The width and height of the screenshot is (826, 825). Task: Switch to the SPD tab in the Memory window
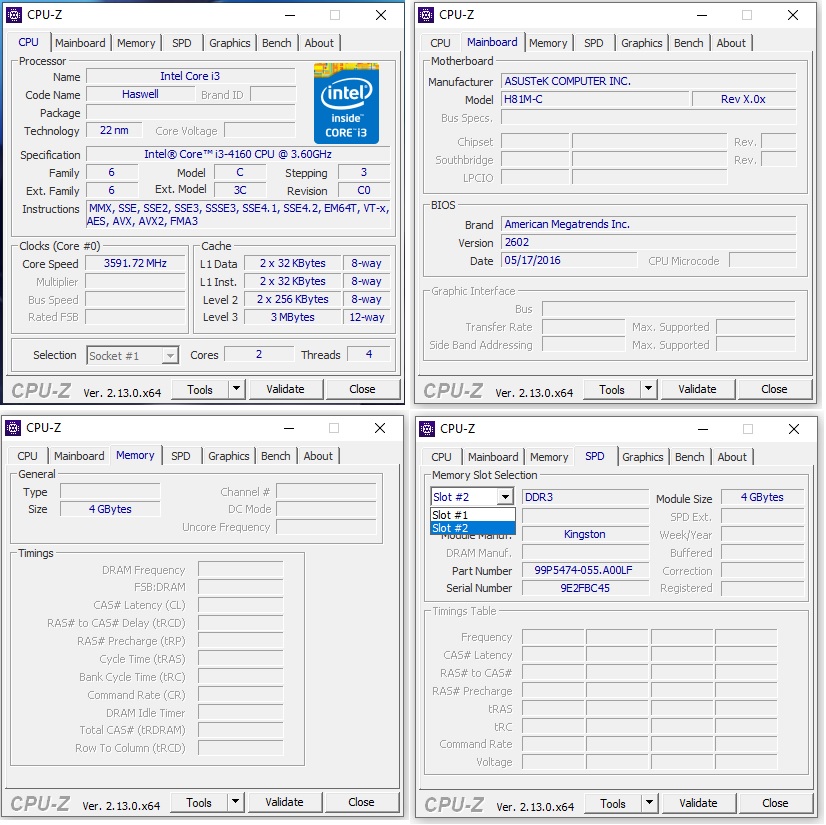[181, 456]
